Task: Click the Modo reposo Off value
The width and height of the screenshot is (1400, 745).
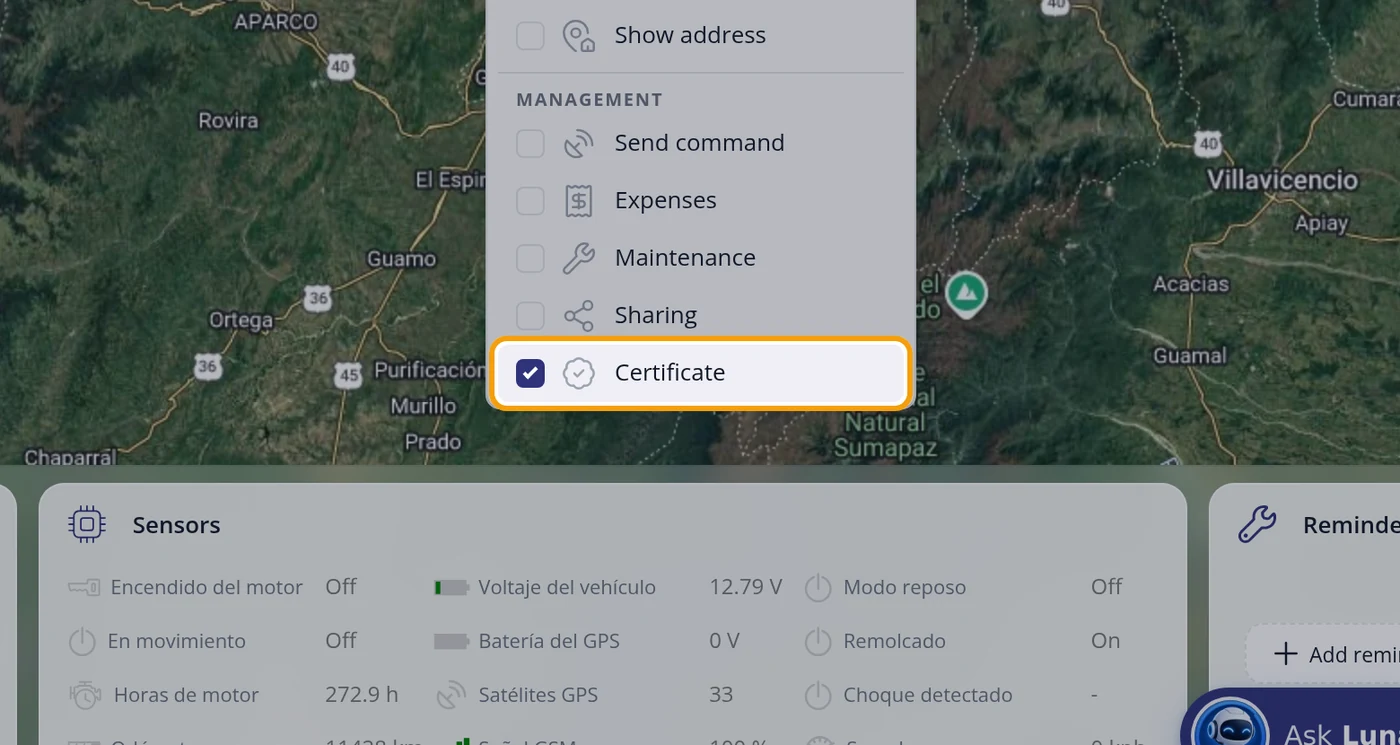Action: 1107,587
